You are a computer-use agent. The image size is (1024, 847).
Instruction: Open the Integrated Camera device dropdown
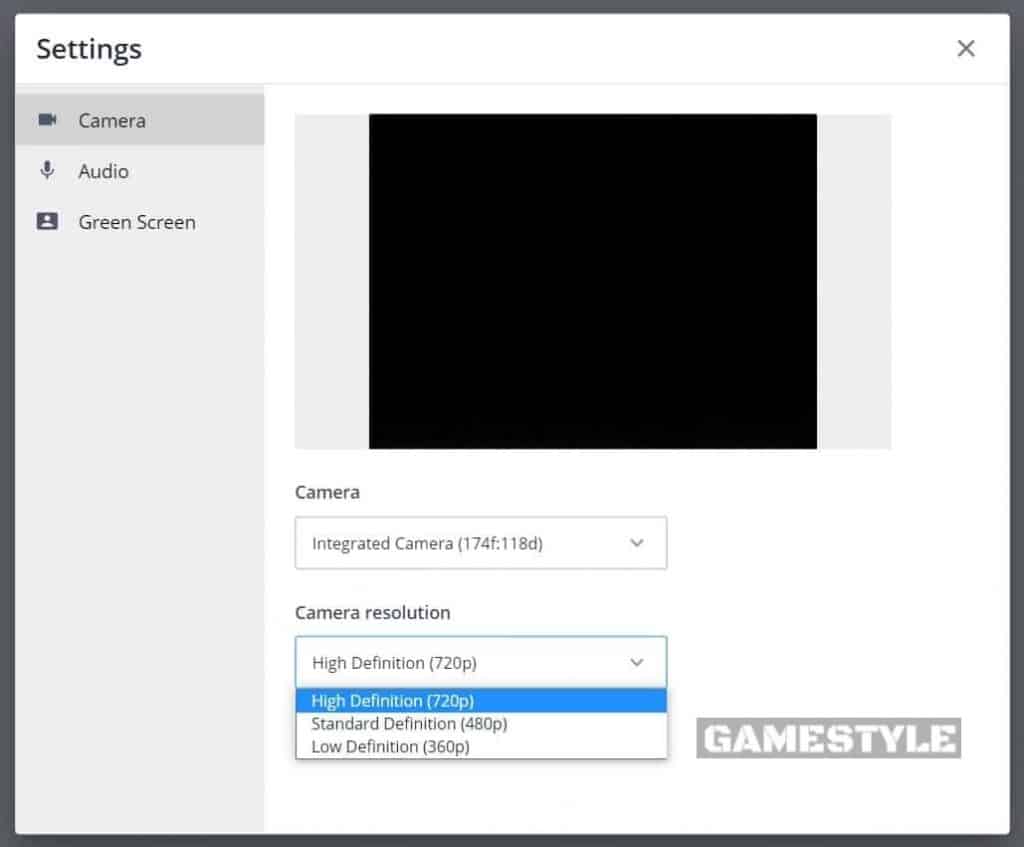[x=481, y=543]
